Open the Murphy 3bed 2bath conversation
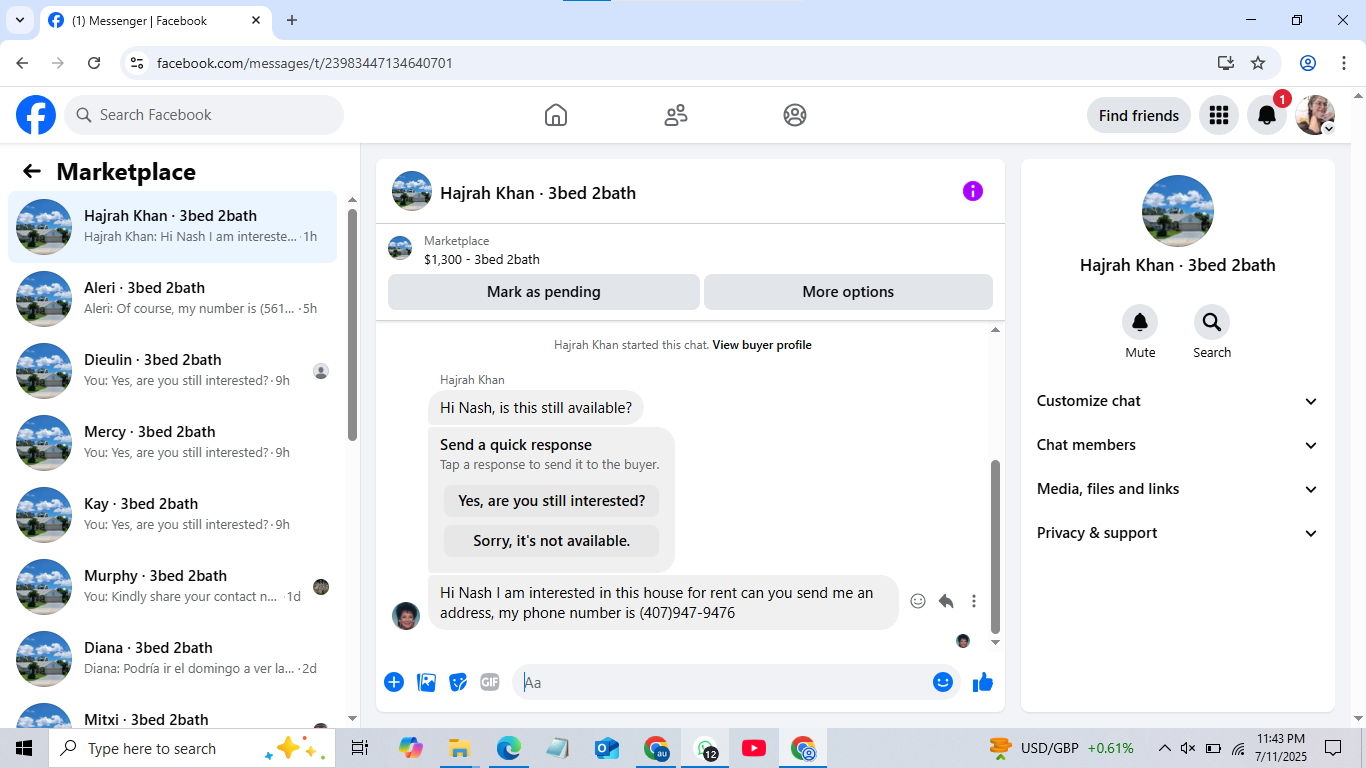The height and width of the screenshot is (768, 1366). click(x=173, y=587)
